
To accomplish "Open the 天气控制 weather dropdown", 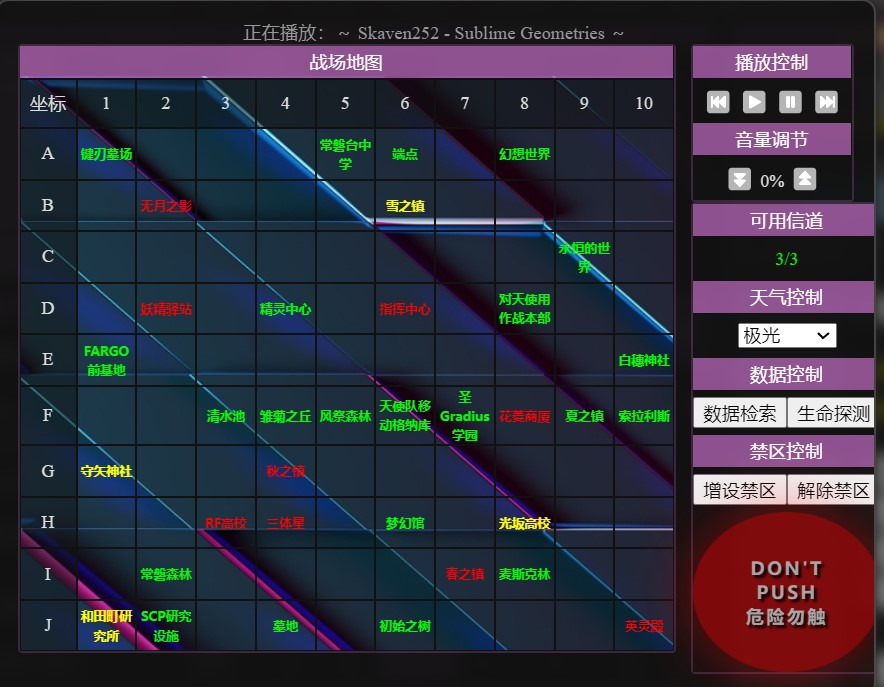I will pyautogui.click(x=787, y=336).
